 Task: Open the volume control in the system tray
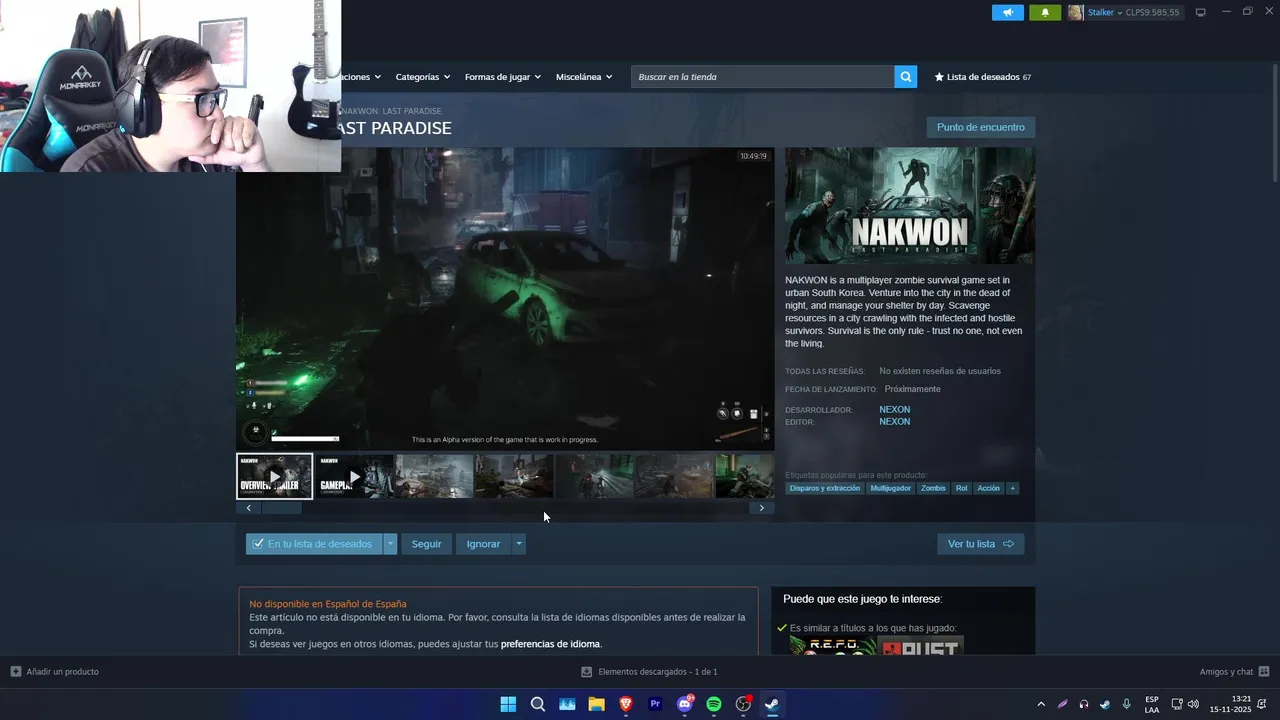coord(1193,704)
